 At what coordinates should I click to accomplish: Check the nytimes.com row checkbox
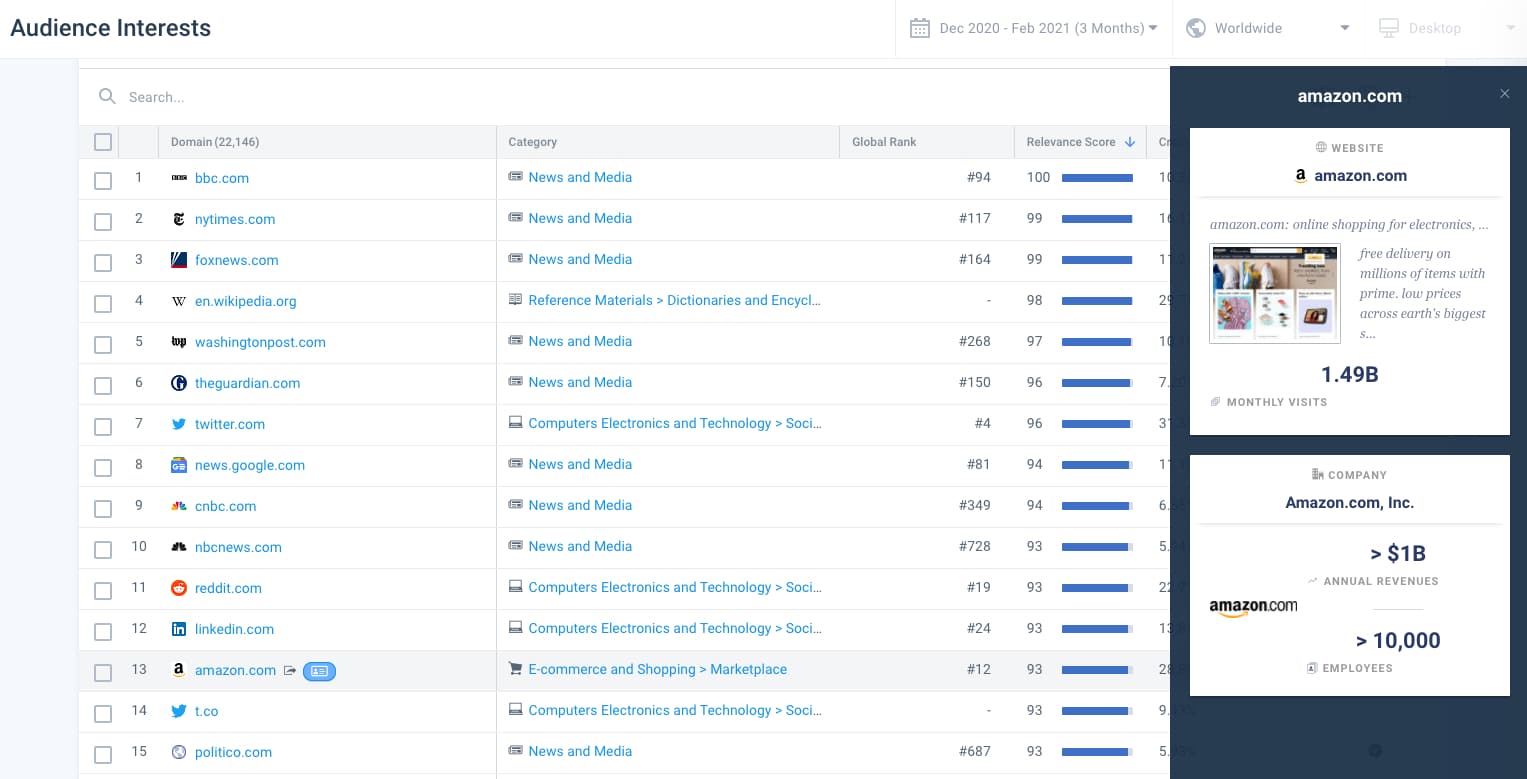[103, 222]
